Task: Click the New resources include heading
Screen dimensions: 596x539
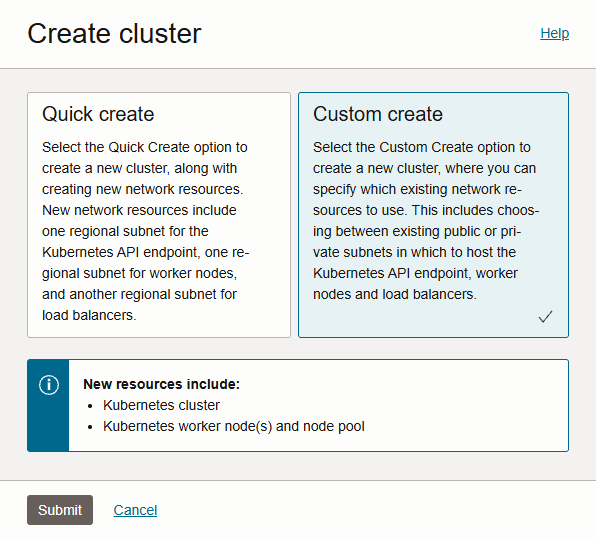Action: click(162, 384)
